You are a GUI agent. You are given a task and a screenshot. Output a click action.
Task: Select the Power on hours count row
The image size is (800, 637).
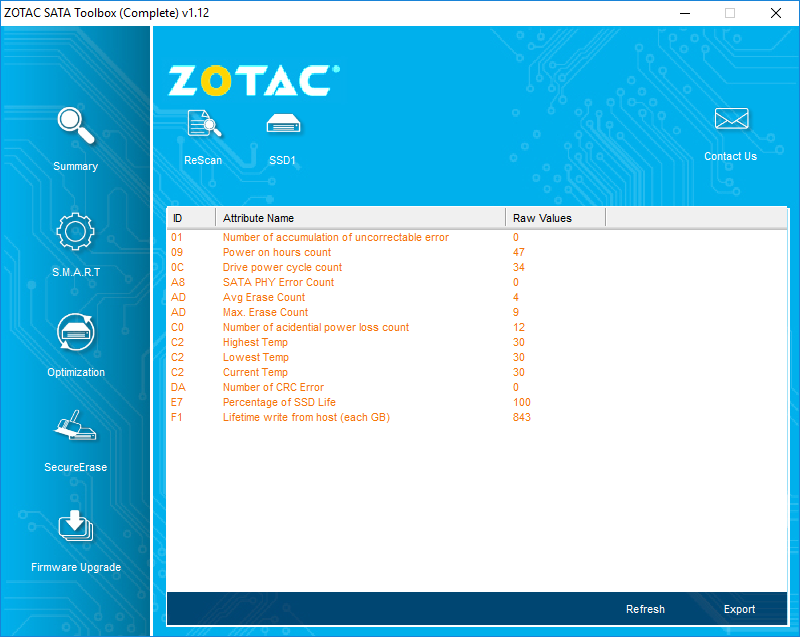(477, 252)
